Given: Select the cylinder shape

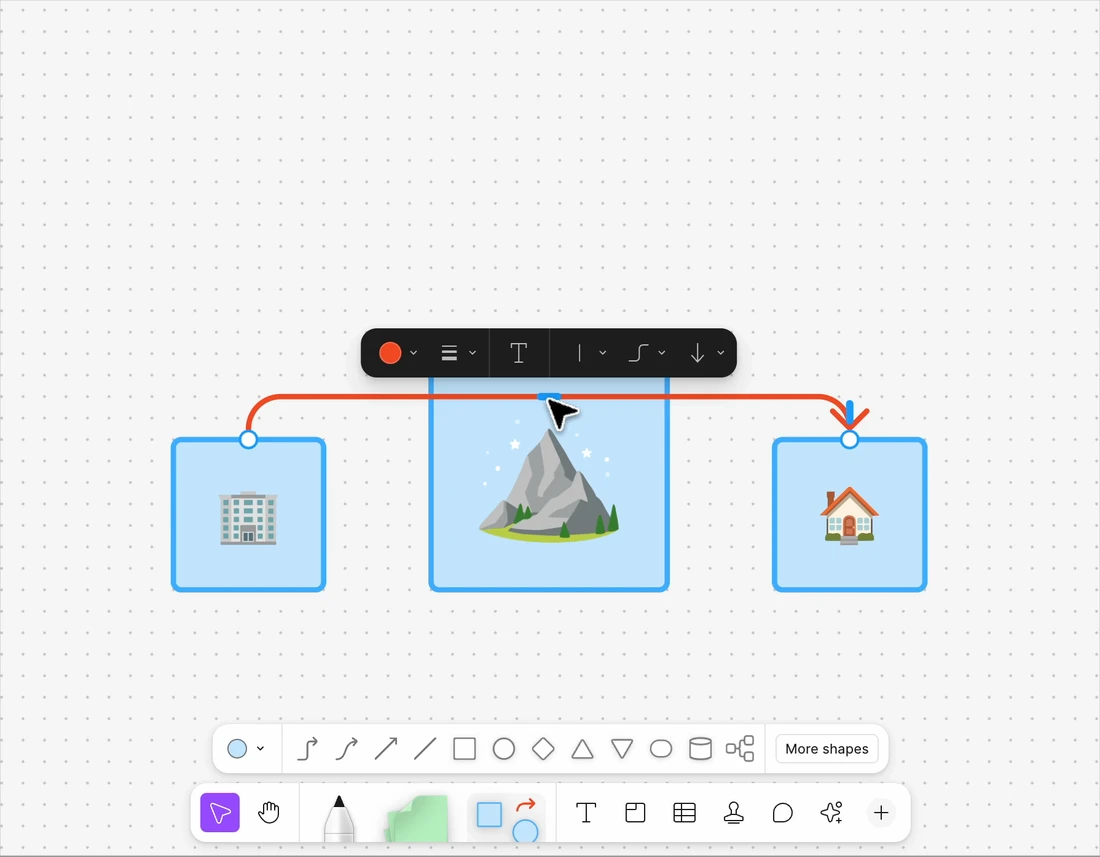Looking at the screenshot, I should 700,748.
